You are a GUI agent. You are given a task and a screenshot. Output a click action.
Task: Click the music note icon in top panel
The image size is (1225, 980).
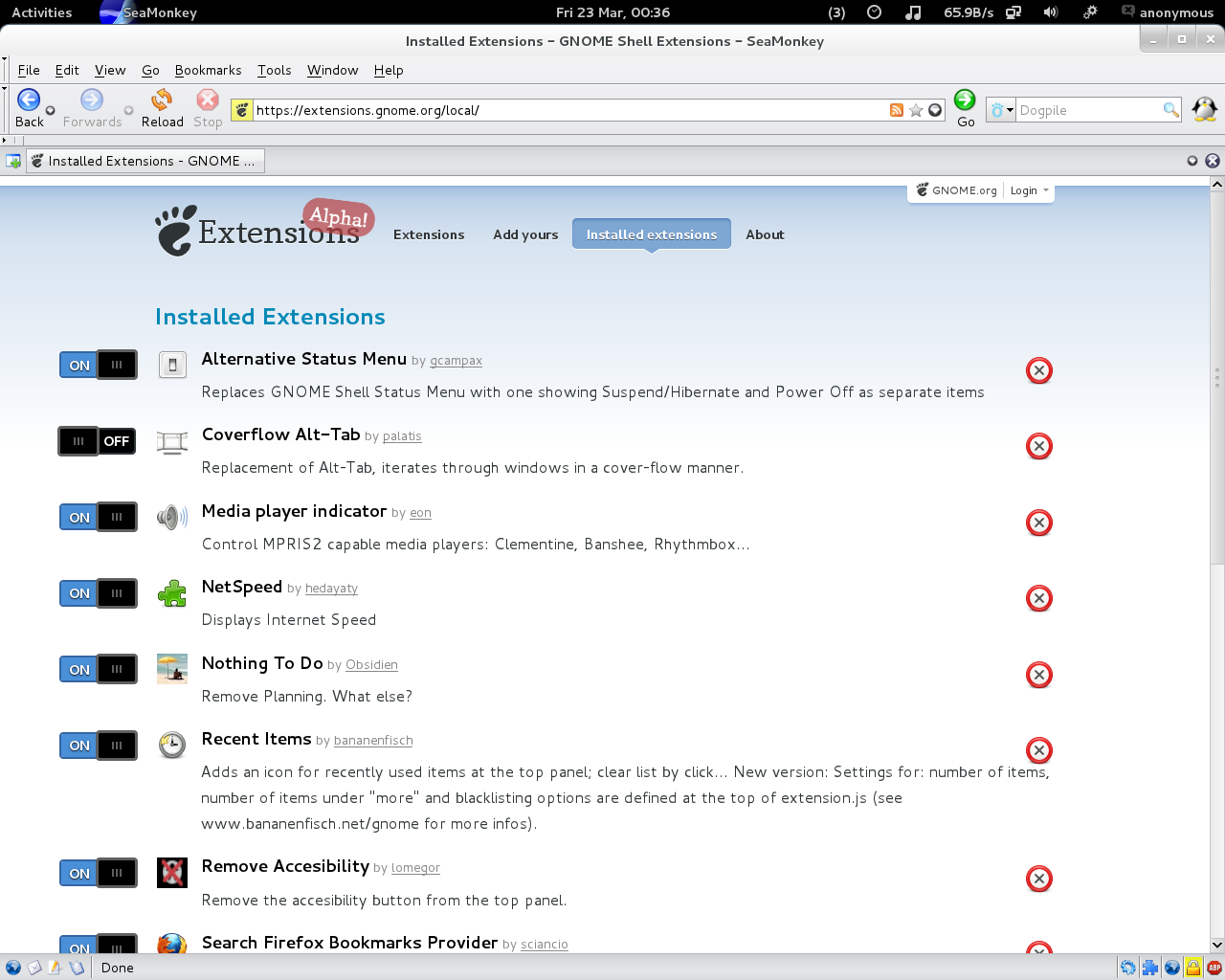pyautogui.click(x=913, y=12)
